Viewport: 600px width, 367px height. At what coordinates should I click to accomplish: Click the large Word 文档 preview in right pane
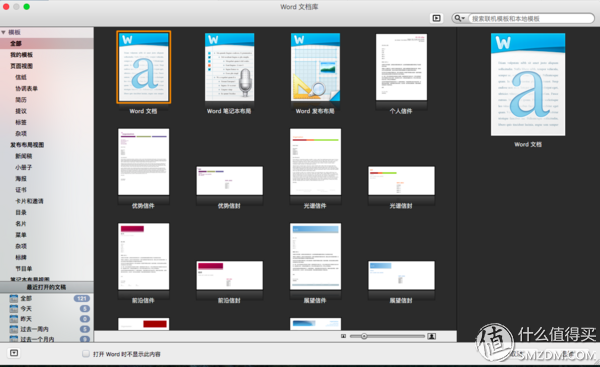click(528, 84)
